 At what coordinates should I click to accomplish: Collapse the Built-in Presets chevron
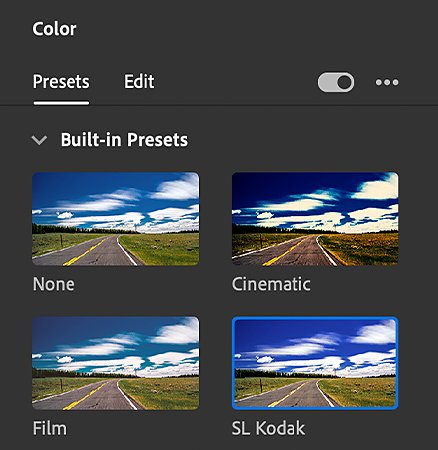coord(39,140)
